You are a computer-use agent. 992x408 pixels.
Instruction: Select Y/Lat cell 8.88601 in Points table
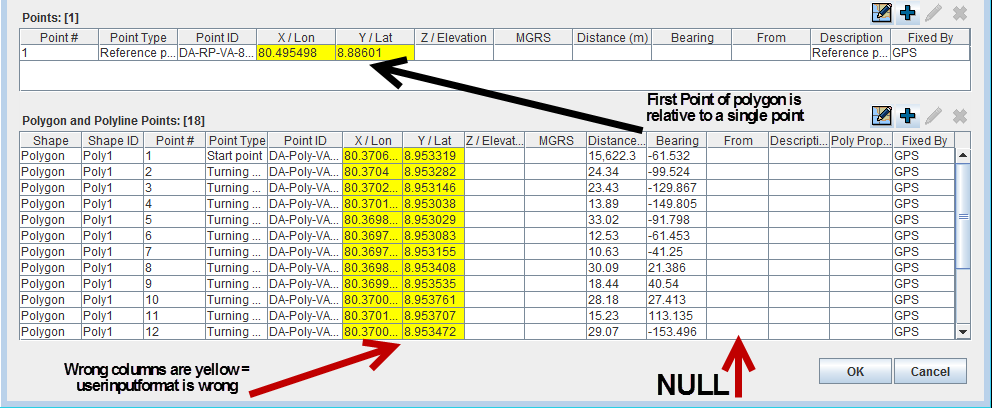coord(373,53)
